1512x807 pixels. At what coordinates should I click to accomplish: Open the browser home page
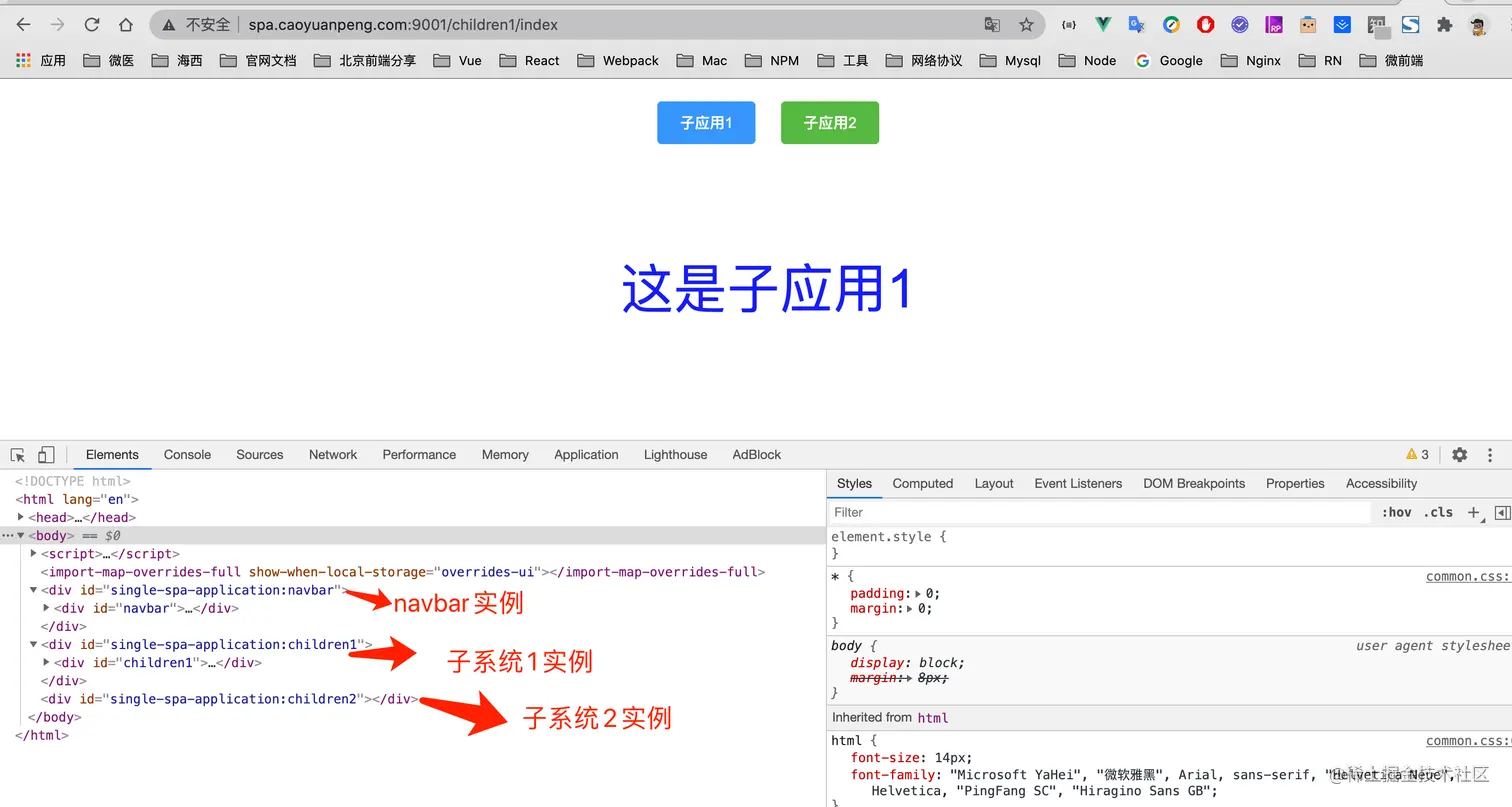click(126, 25)
